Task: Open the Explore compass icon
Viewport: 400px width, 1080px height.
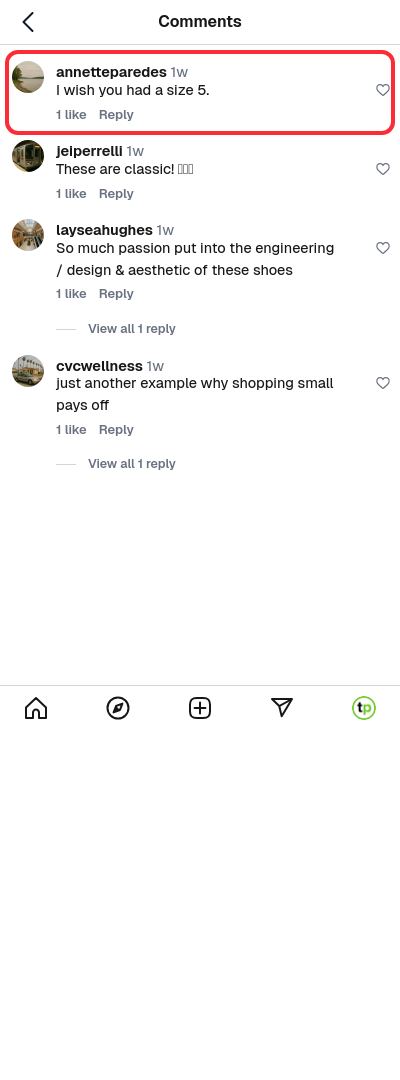Action: point(118,708)
